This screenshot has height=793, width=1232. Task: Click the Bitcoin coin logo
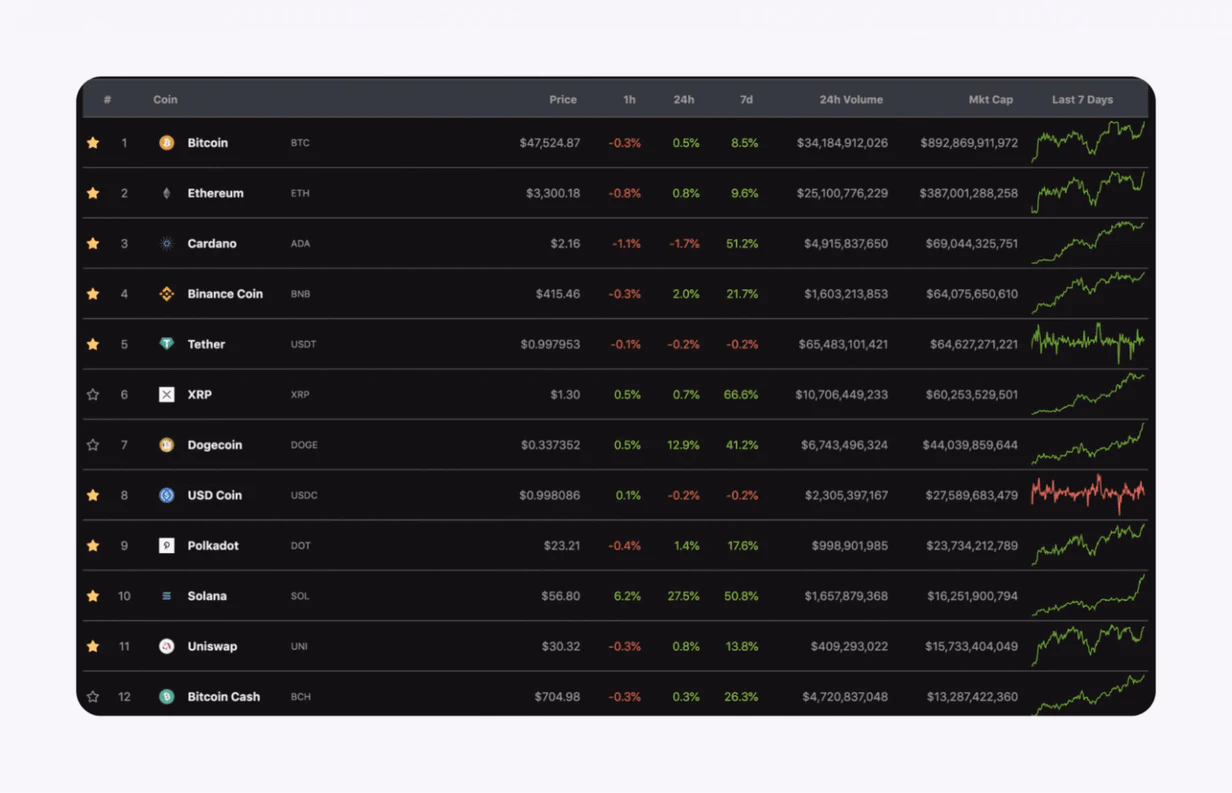tap(167, 143)
